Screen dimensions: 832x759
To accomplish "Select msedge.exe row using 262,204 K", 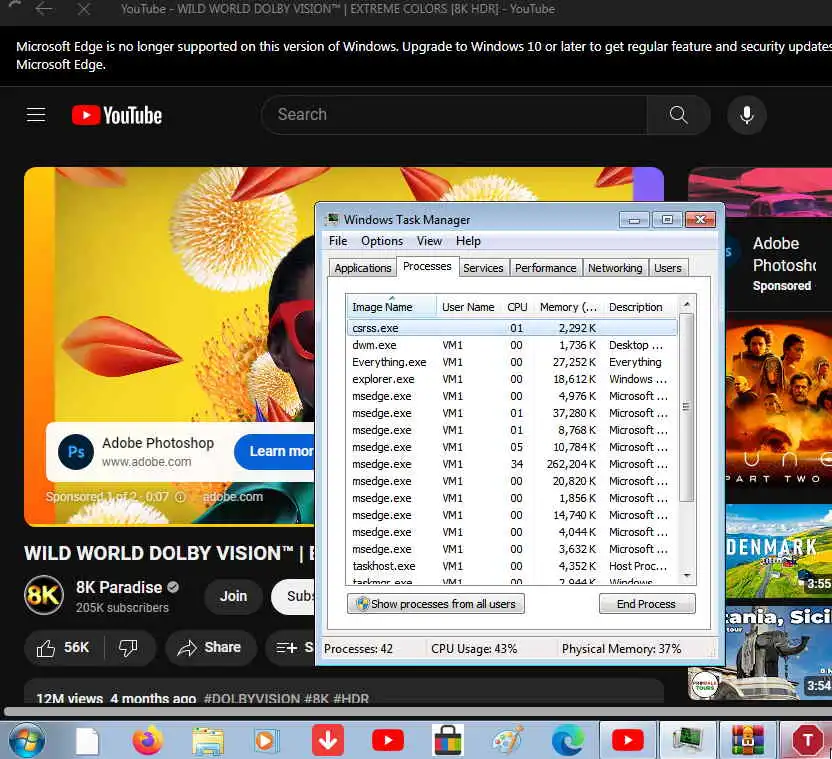I will point(512,464).
